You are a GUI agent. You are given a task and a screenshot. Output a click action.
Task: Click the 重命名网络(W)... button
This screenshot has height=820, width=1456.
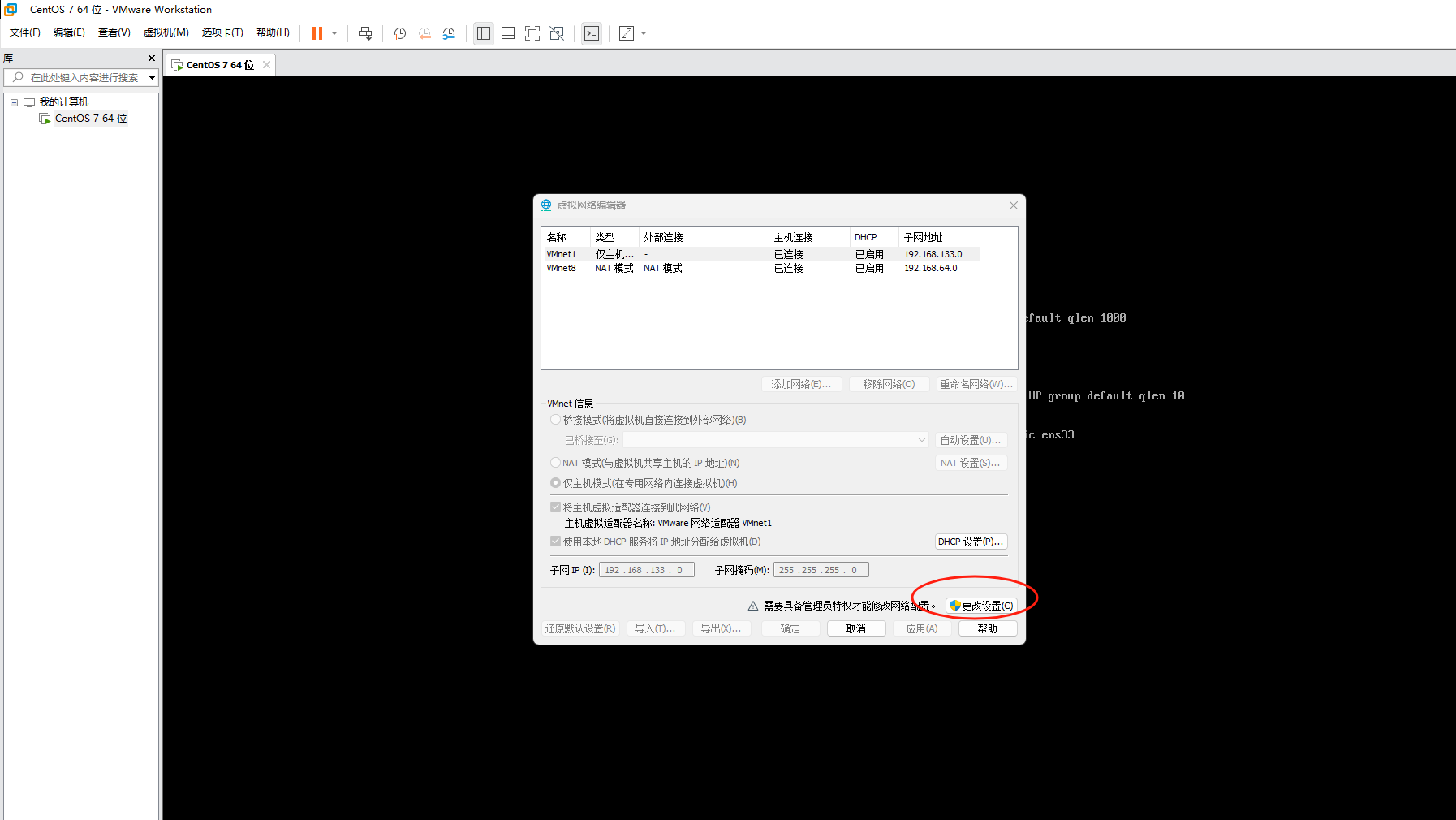click(976, 384)
